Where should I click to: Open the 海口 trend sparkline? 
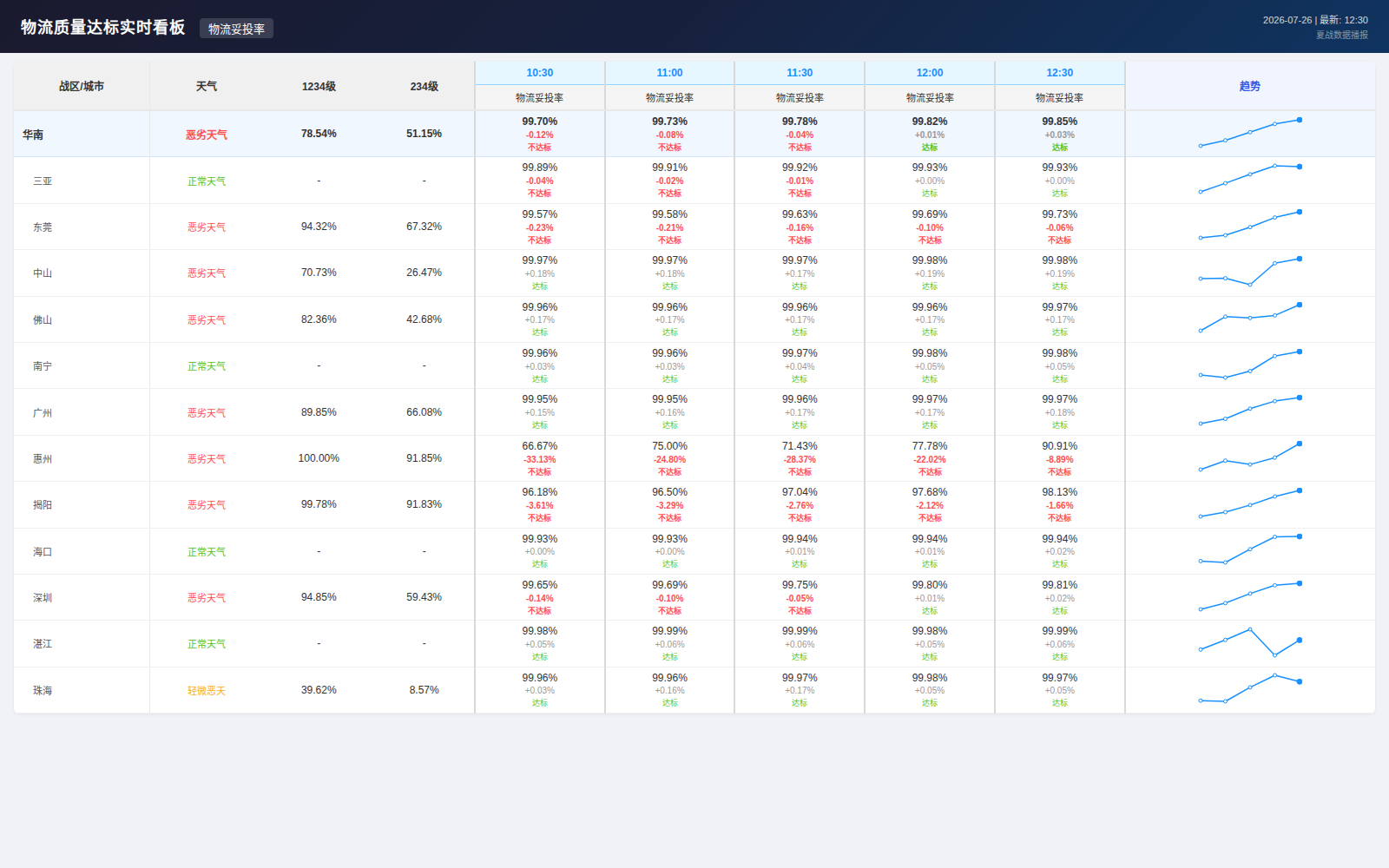click(1250, 549)
